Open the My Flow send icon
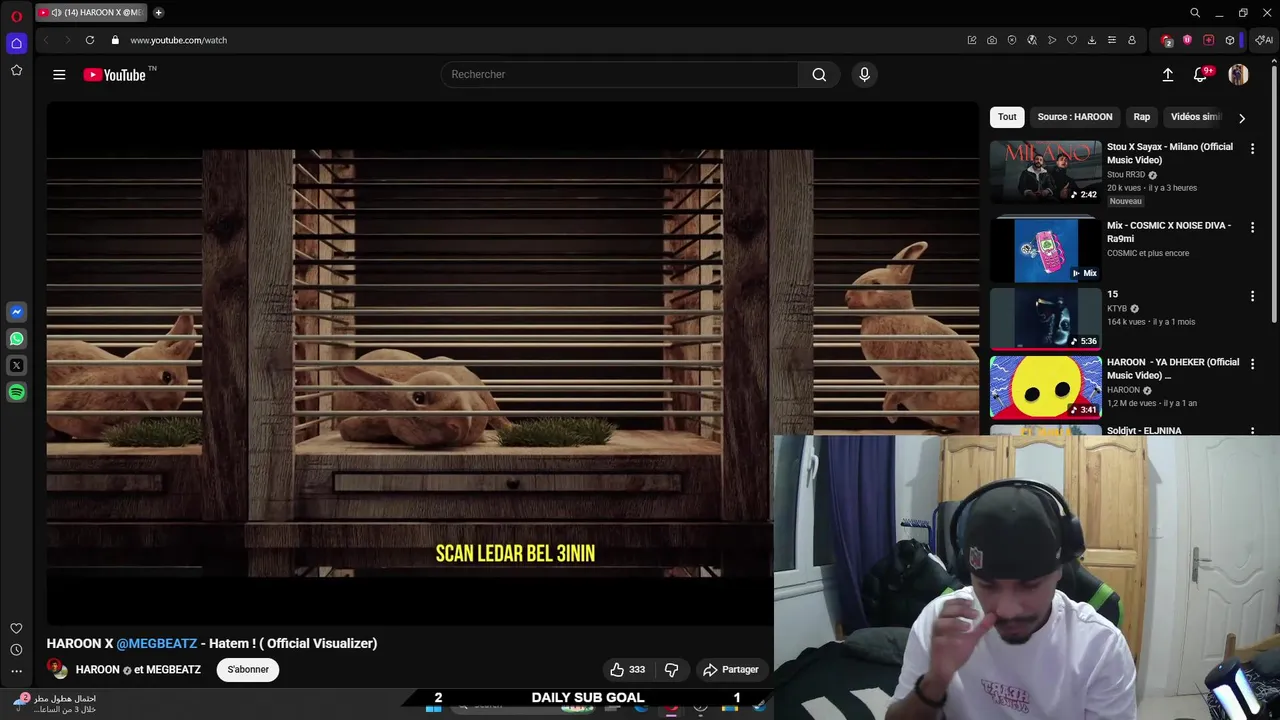 point(1052,40)
